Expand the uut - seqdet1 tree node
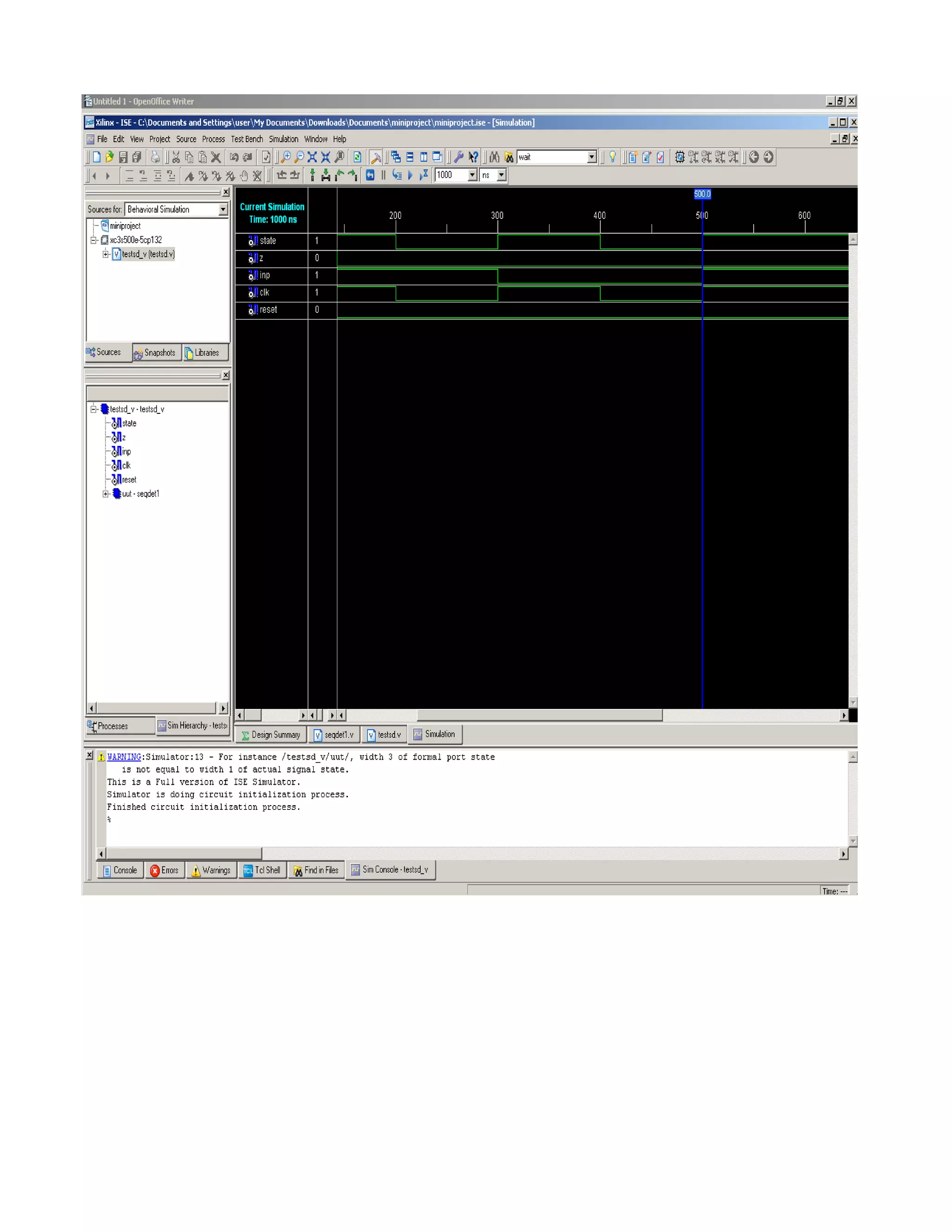 point(106,494)
